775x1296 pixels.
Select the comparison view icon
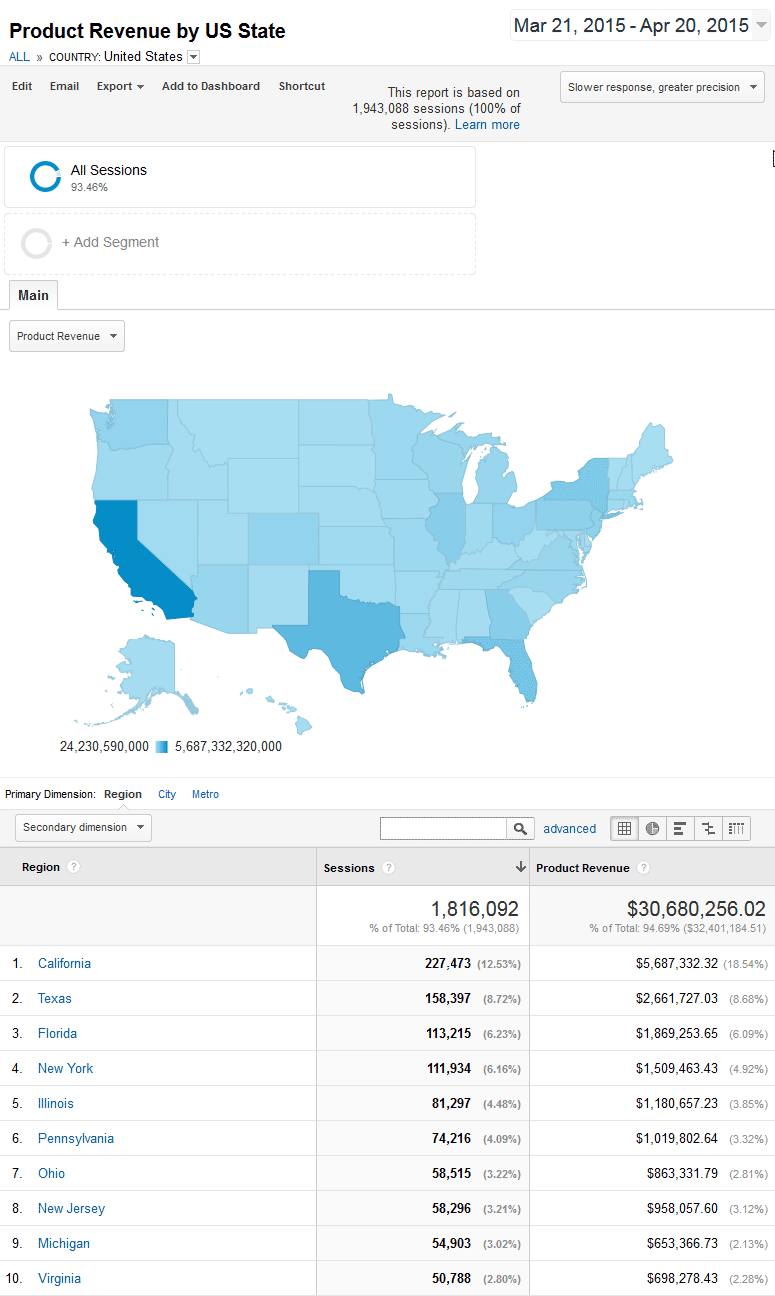pos(708,828)
